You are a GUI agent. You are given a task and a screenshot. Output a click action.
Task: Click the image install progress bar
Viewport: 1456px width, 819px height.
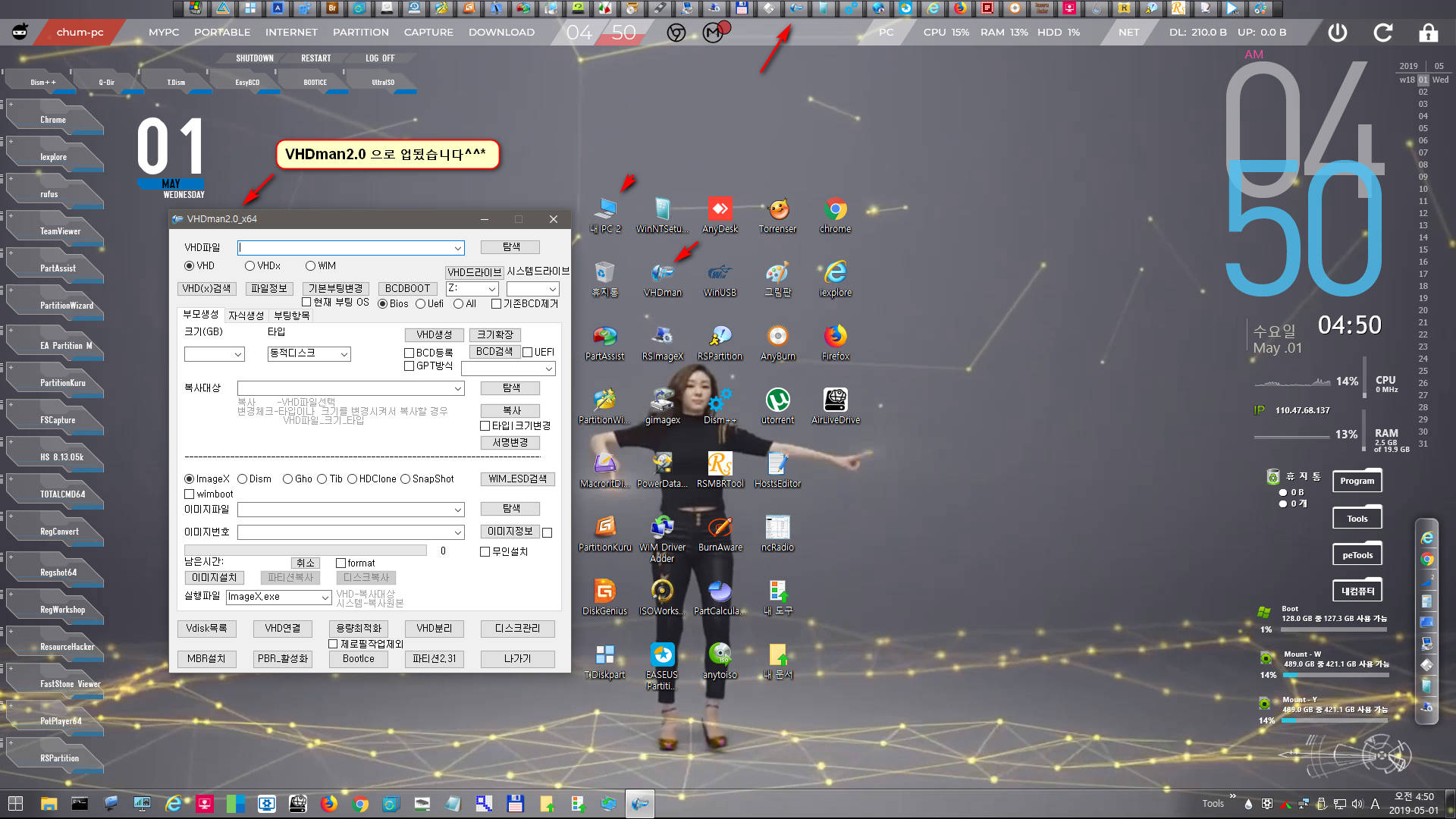pos(305,551)
